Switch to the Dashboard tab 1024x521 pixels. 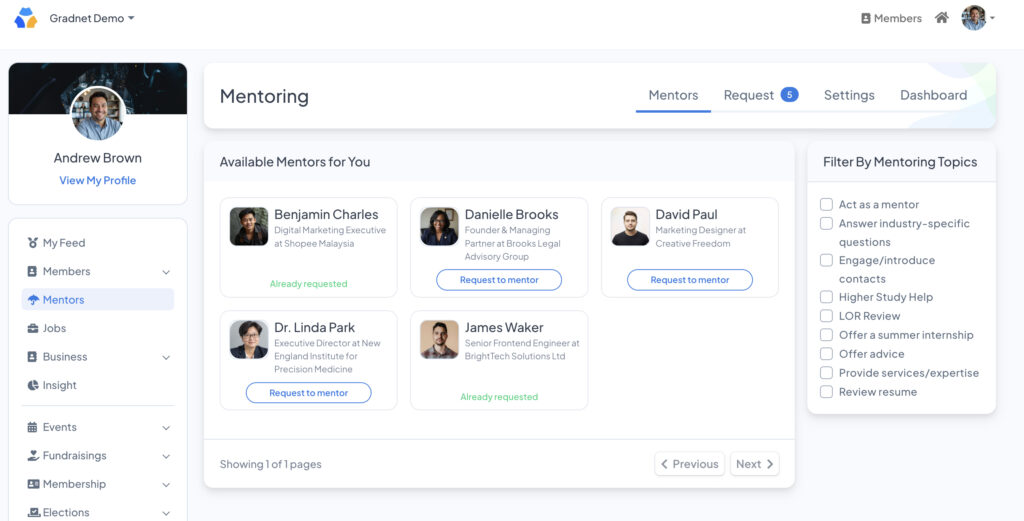[933, 95]
